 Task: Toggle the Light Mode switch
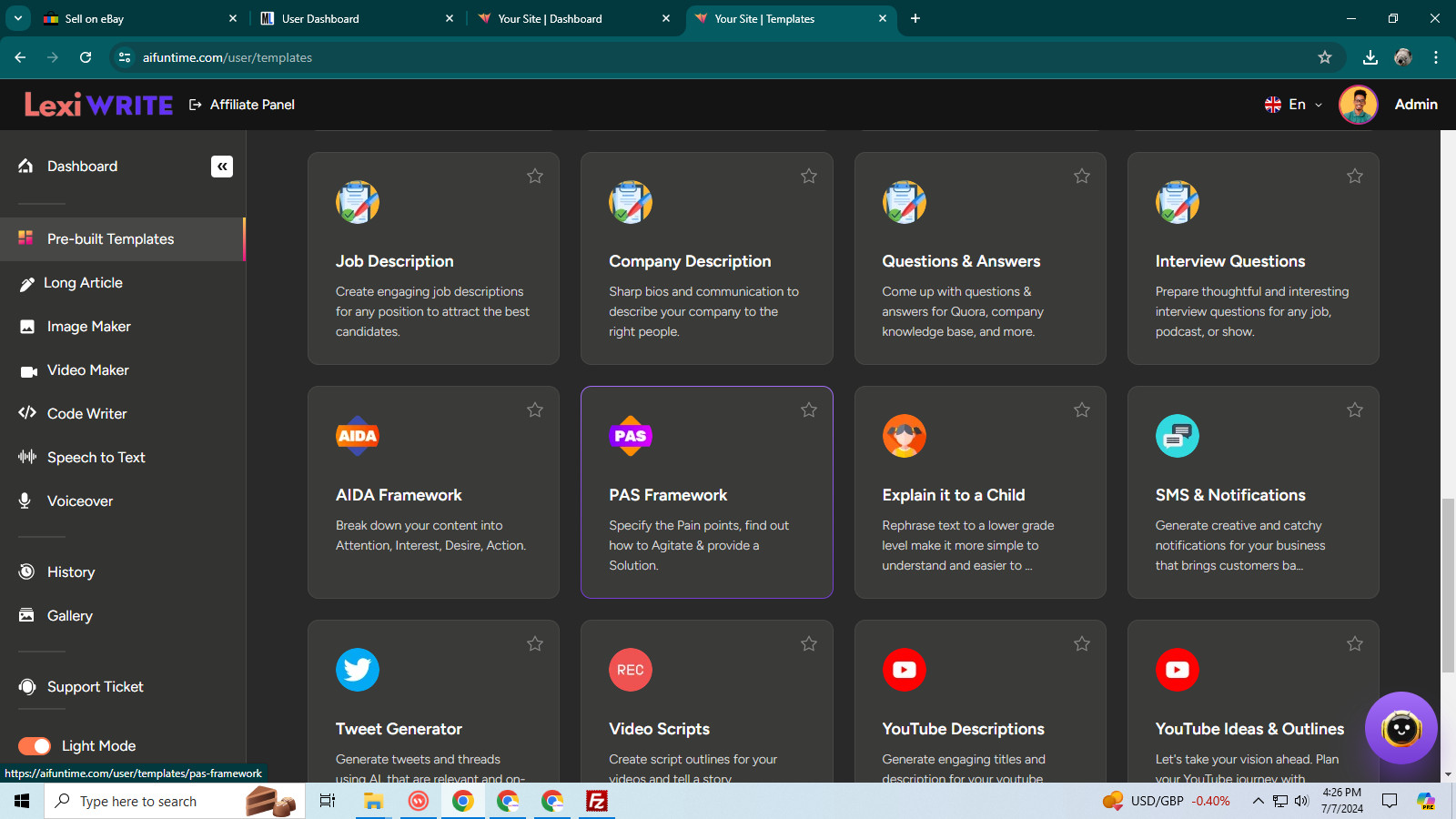35,746
